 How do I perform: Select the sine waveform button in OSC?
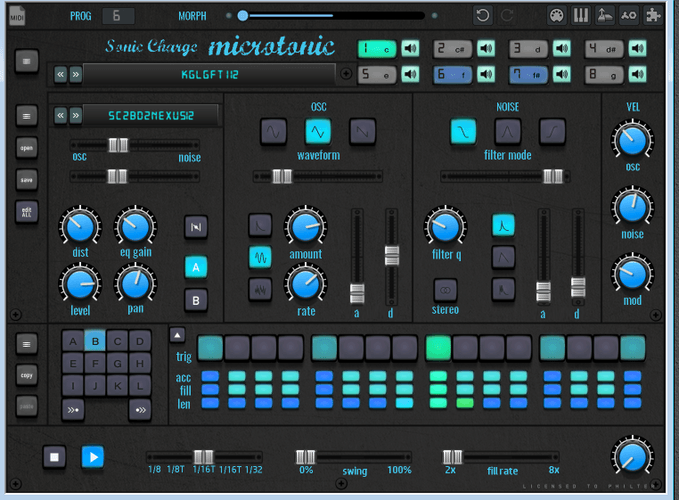coord(318,131)
